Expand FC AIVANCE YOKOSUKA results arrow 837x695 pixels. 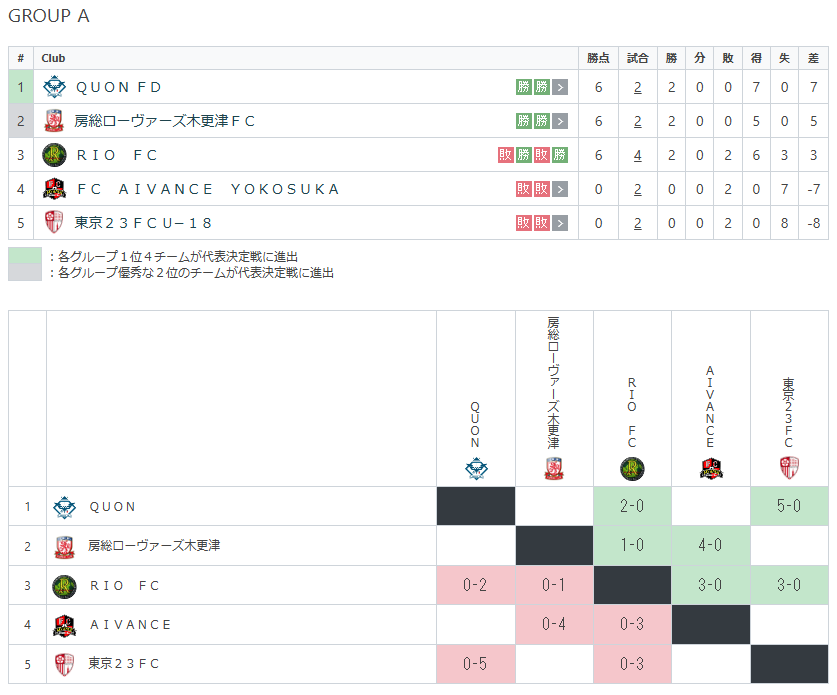pyautogui.click(x=560, y=189)
